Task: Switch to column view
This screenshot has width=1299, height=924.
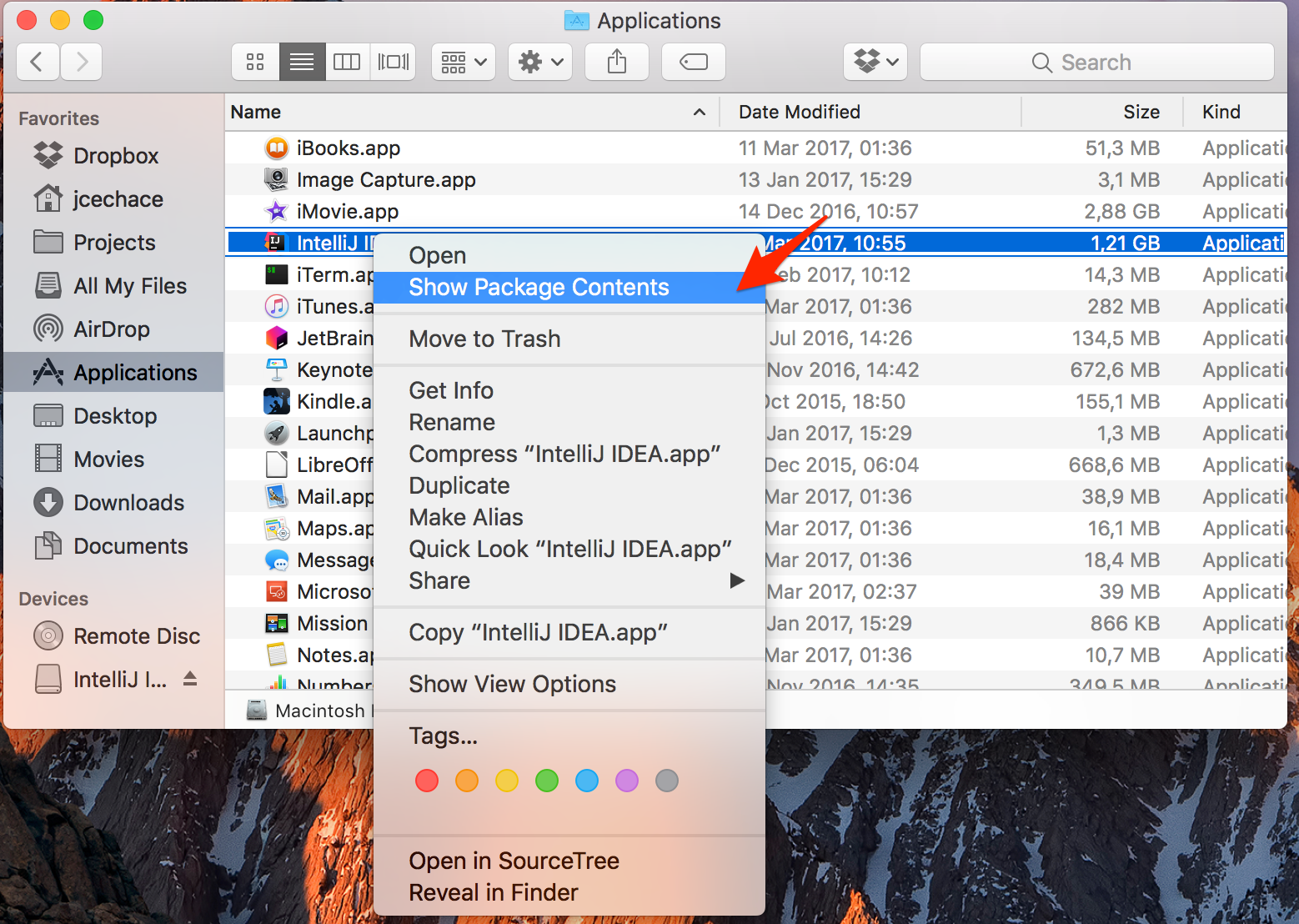Action: pyautogui.click(x=347, y=62)
